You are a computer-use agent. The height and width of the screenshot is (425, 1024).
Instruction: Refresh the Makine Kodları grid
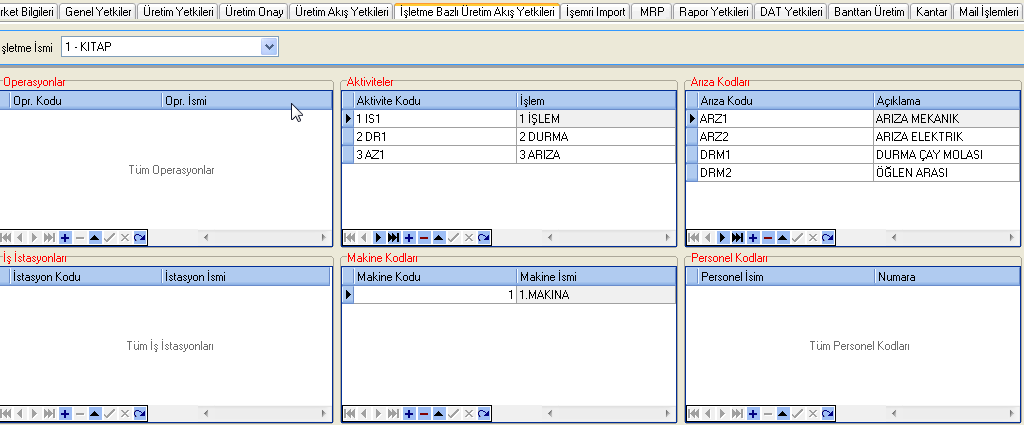click(484, 413)
